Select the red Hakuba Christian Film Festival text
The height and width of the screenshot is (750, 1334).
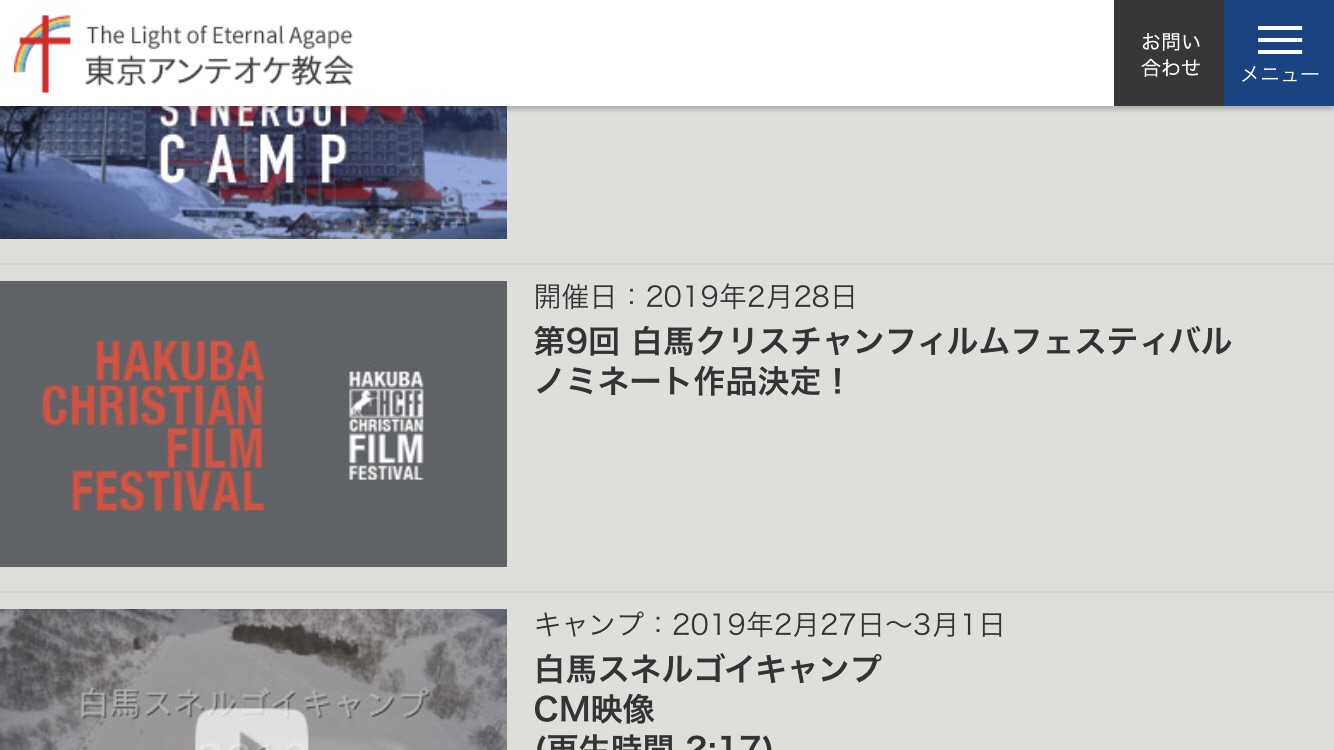click(153, 426)
